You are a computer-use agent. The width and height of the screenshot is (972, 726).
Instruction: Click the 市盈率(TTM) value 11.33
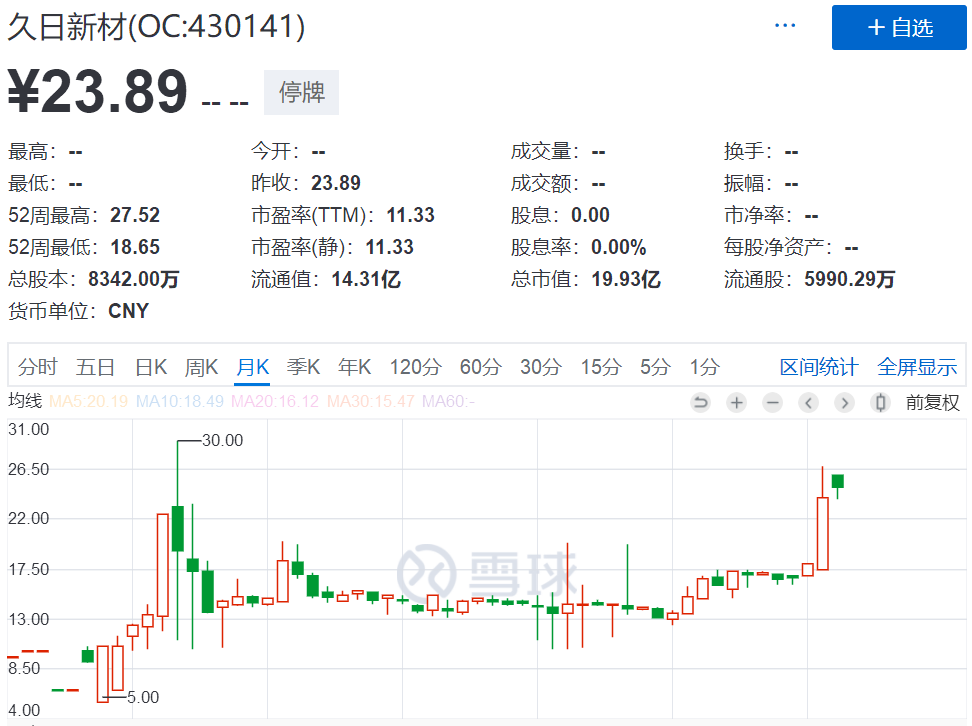(410, 215)
